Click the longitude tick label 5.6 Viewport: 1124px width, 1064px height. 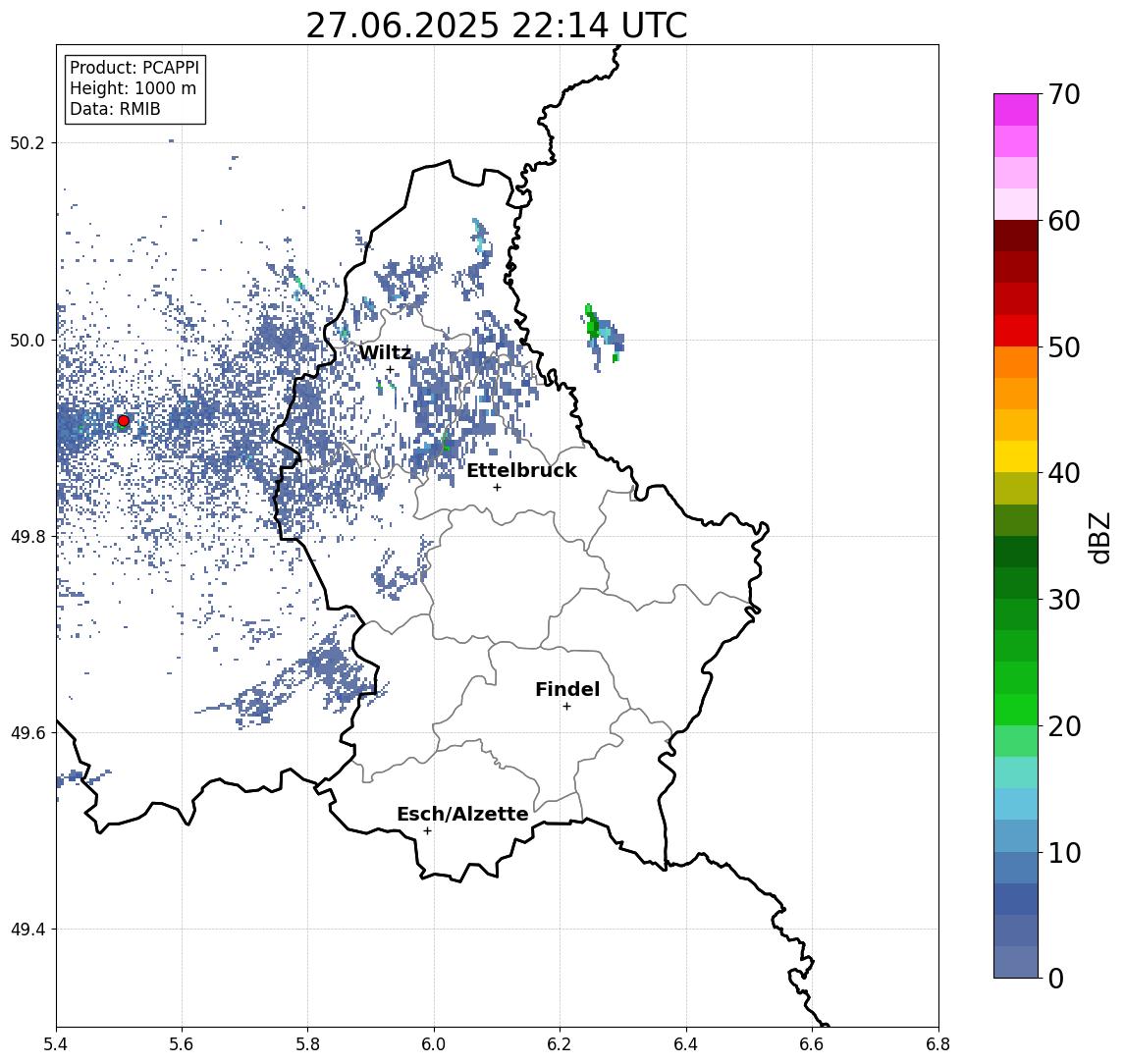182,1044
